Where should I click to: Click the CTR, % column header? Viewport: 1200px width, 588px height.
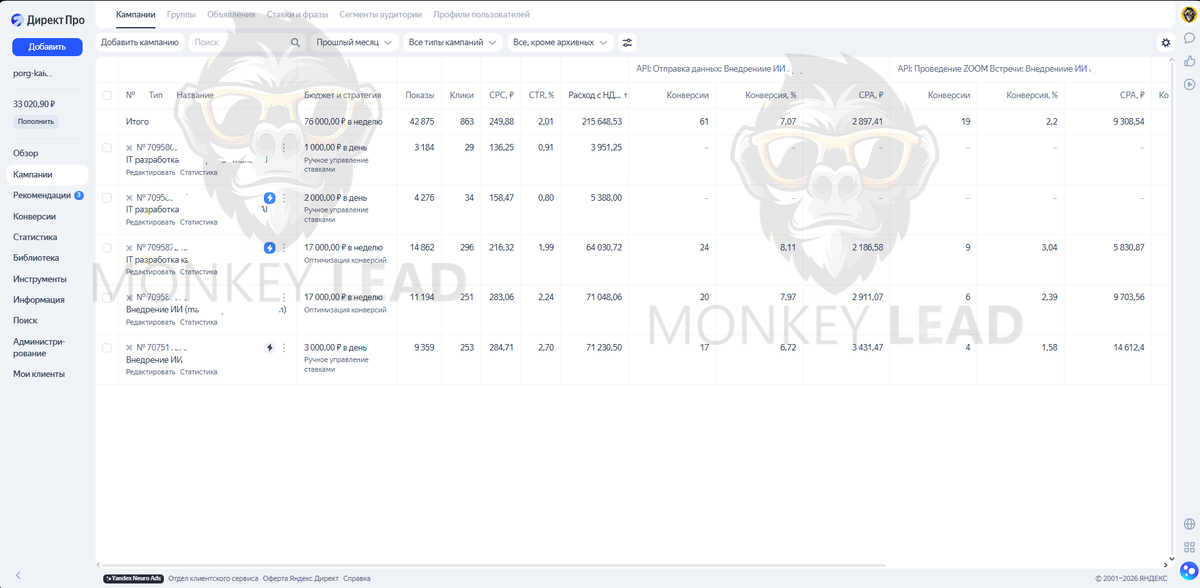[x=541, y=95]
